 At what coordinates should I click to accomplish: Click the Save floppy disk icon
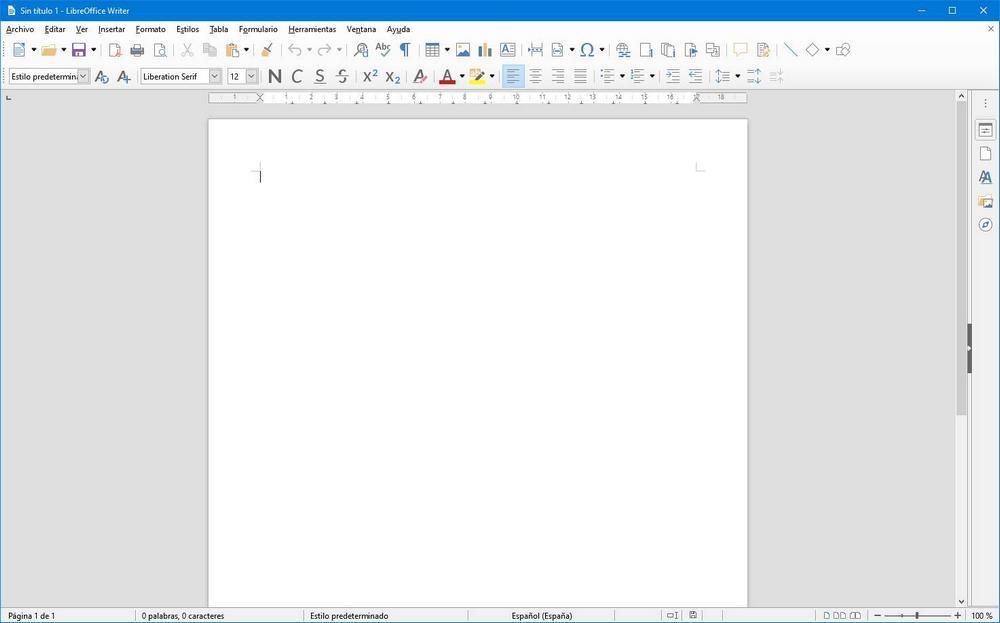coord(79,50)
